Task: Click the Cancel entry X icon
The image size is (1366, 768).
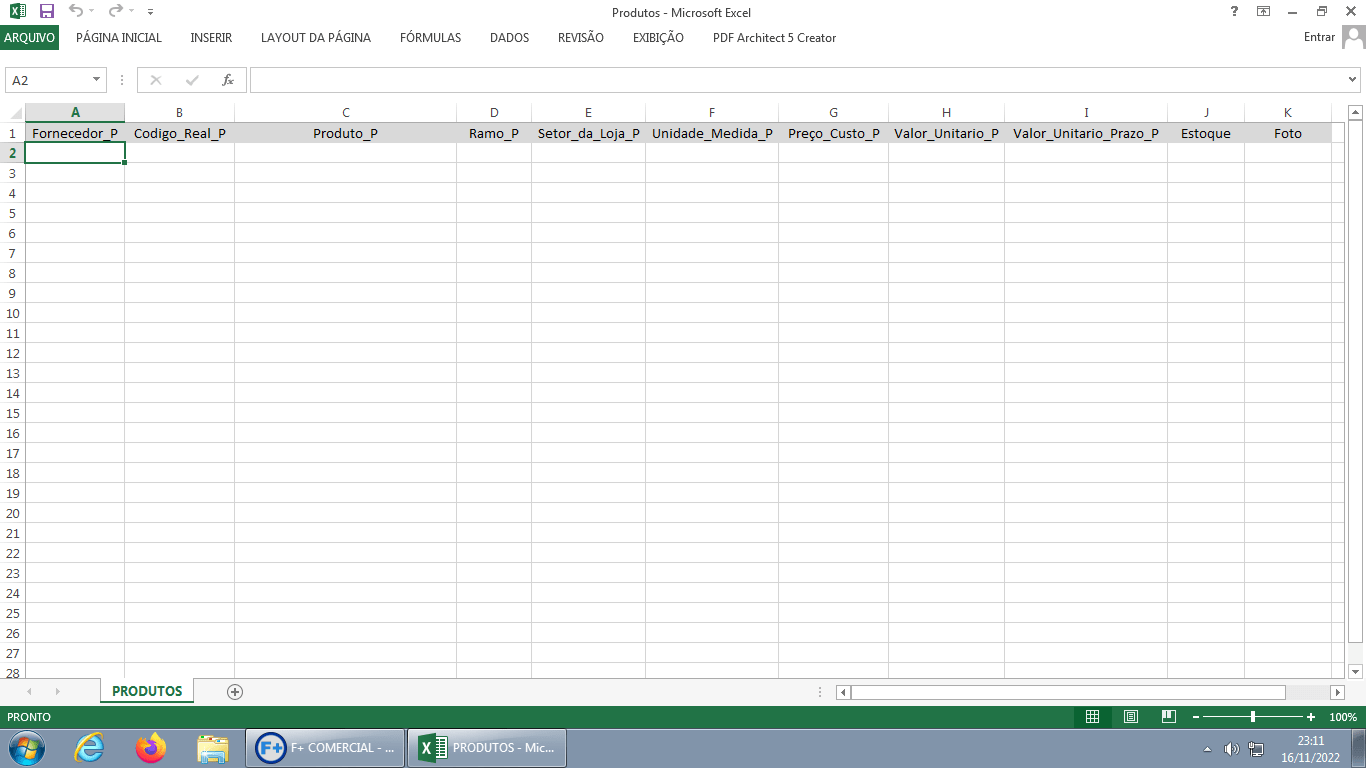Action: click(156, 80)
